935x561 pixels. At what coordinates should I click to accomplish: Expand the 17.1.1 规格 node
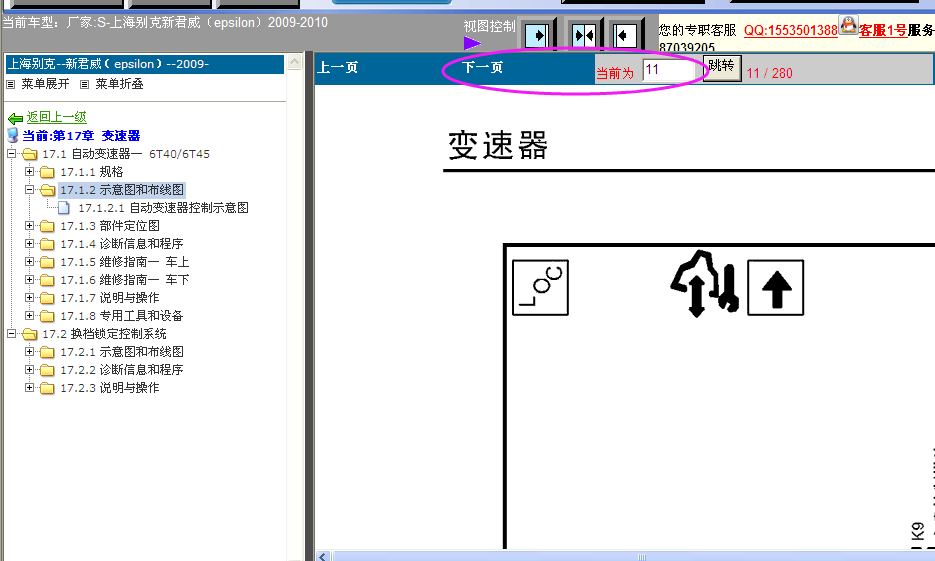29,172
